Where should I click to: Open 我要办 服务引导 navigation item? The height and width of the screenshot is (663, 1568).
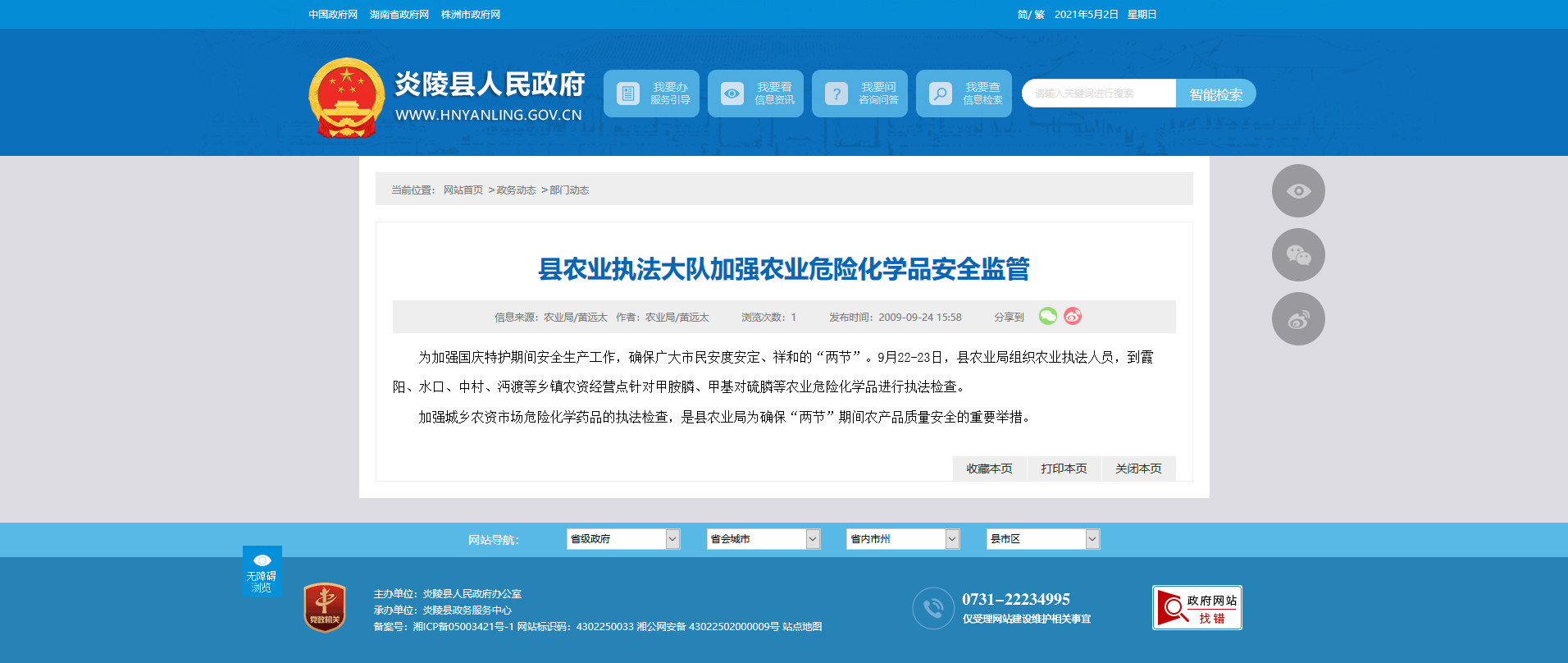click(x=651, y=94)
